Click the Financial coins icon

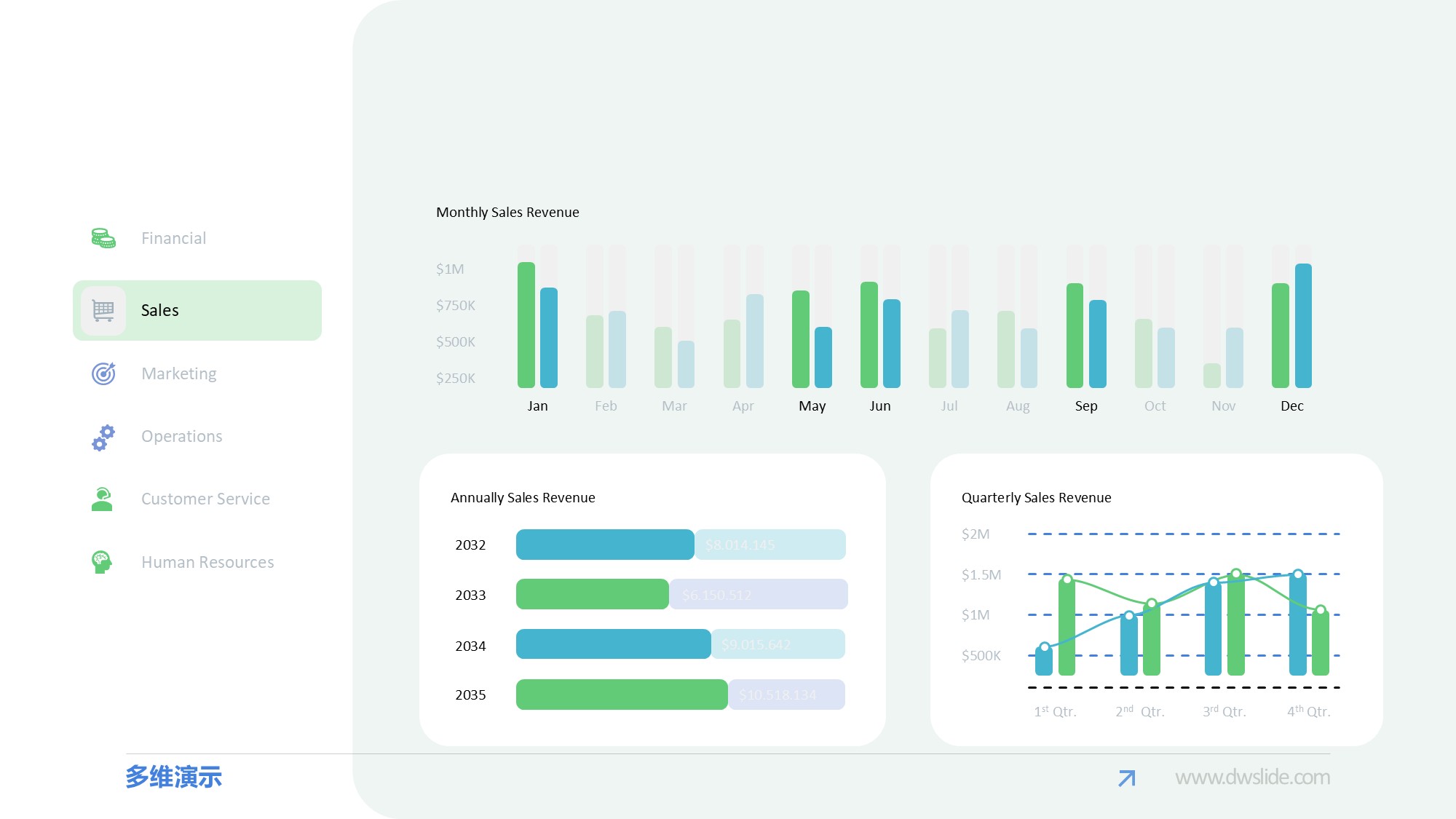pyautogui.click(x=103, y=238)
